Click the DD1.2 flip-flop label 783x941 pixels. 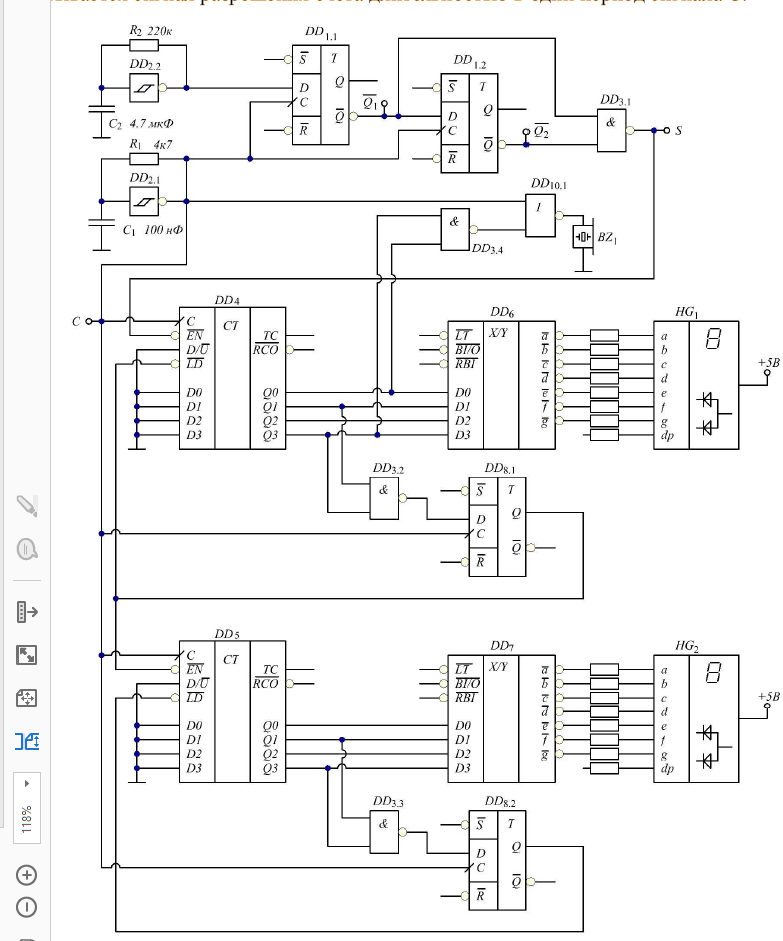[x=470, y=61]
